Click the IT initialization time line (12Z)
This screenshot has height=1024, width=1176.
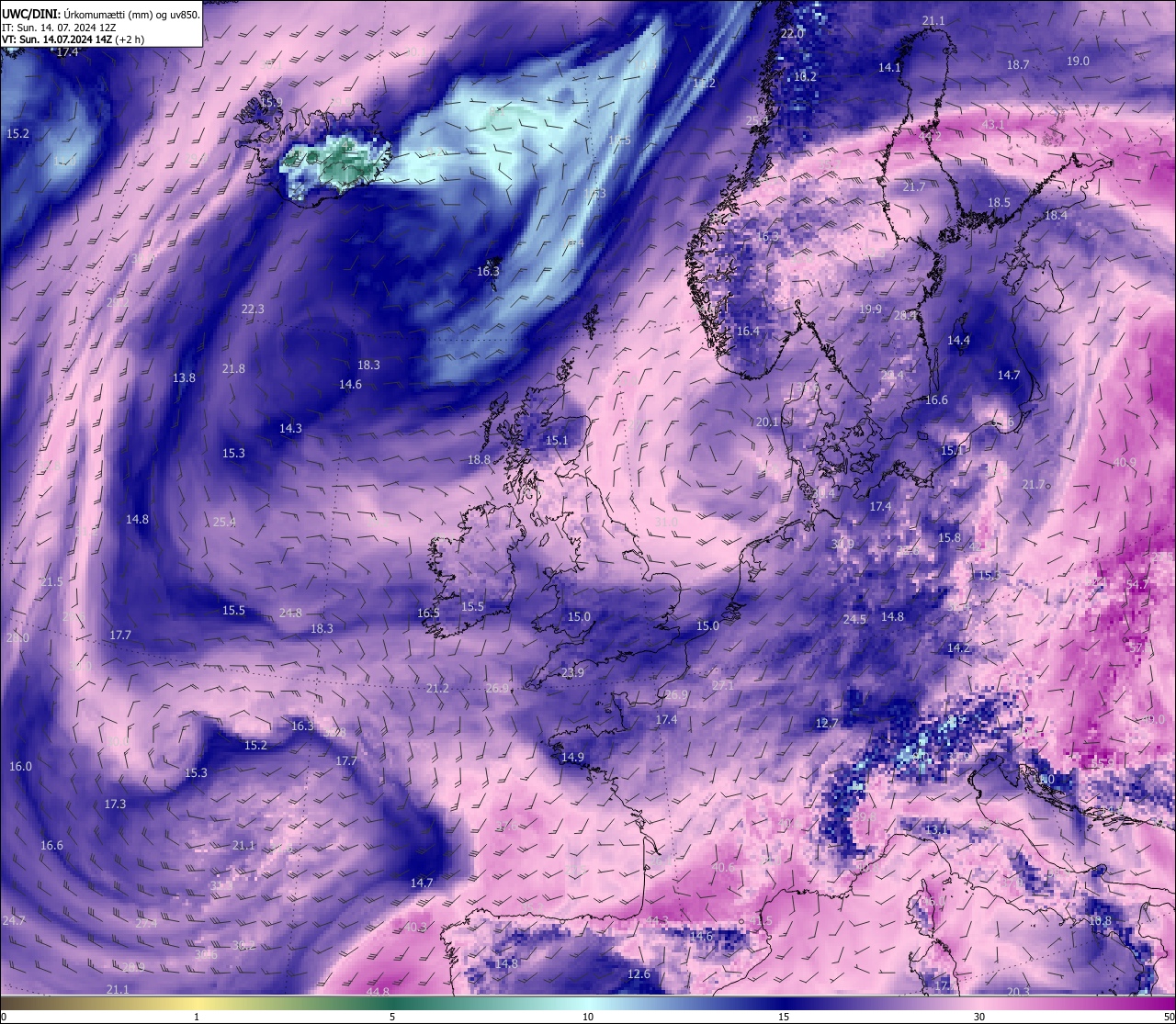pyautogui.click(x=59, y=28)
